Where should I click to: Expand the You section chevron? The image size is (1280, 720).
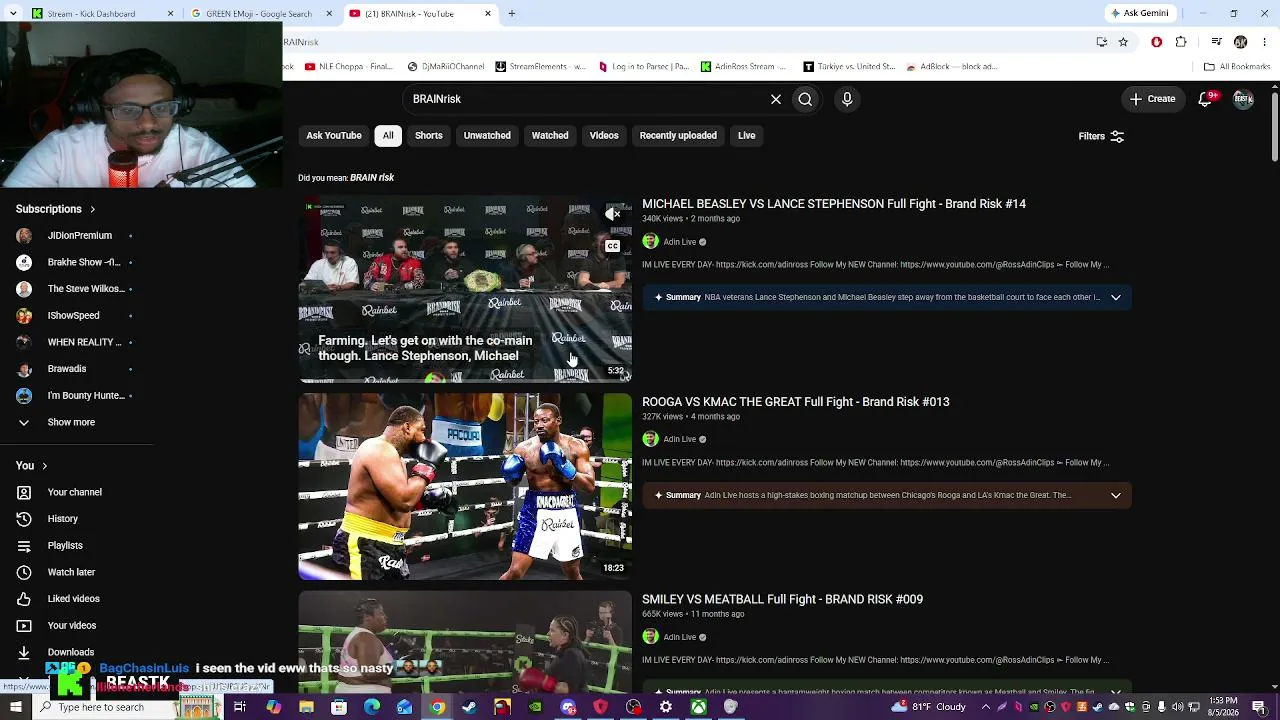click(x=44, y=466)
